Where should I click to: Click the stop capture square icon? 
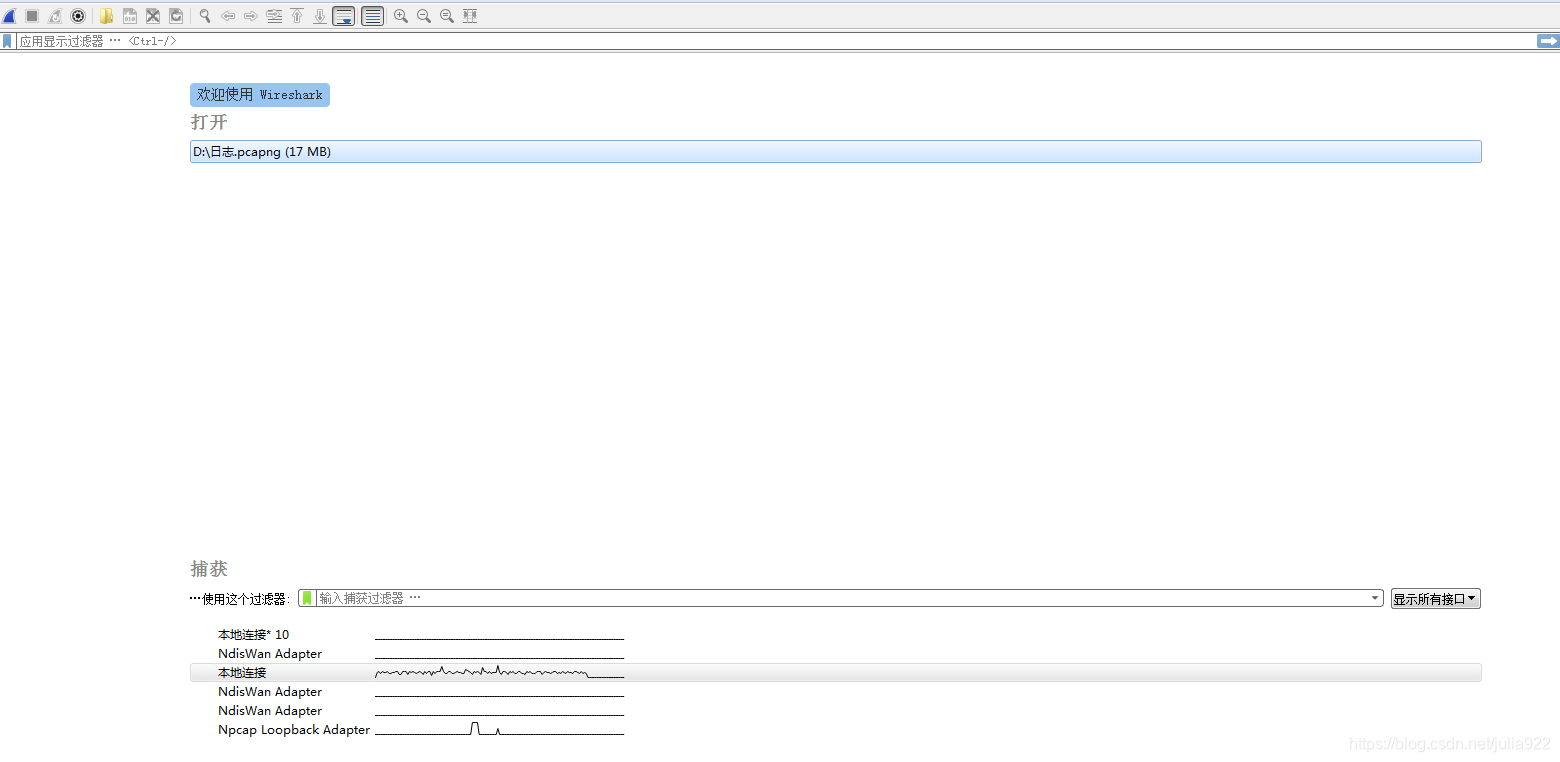click(32, 16)
